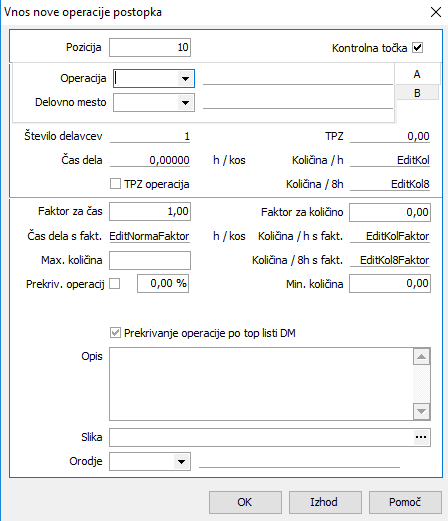Screen dimensions: 448x521
Task: Open help with the Pomoč button
Action: point(405,502)
